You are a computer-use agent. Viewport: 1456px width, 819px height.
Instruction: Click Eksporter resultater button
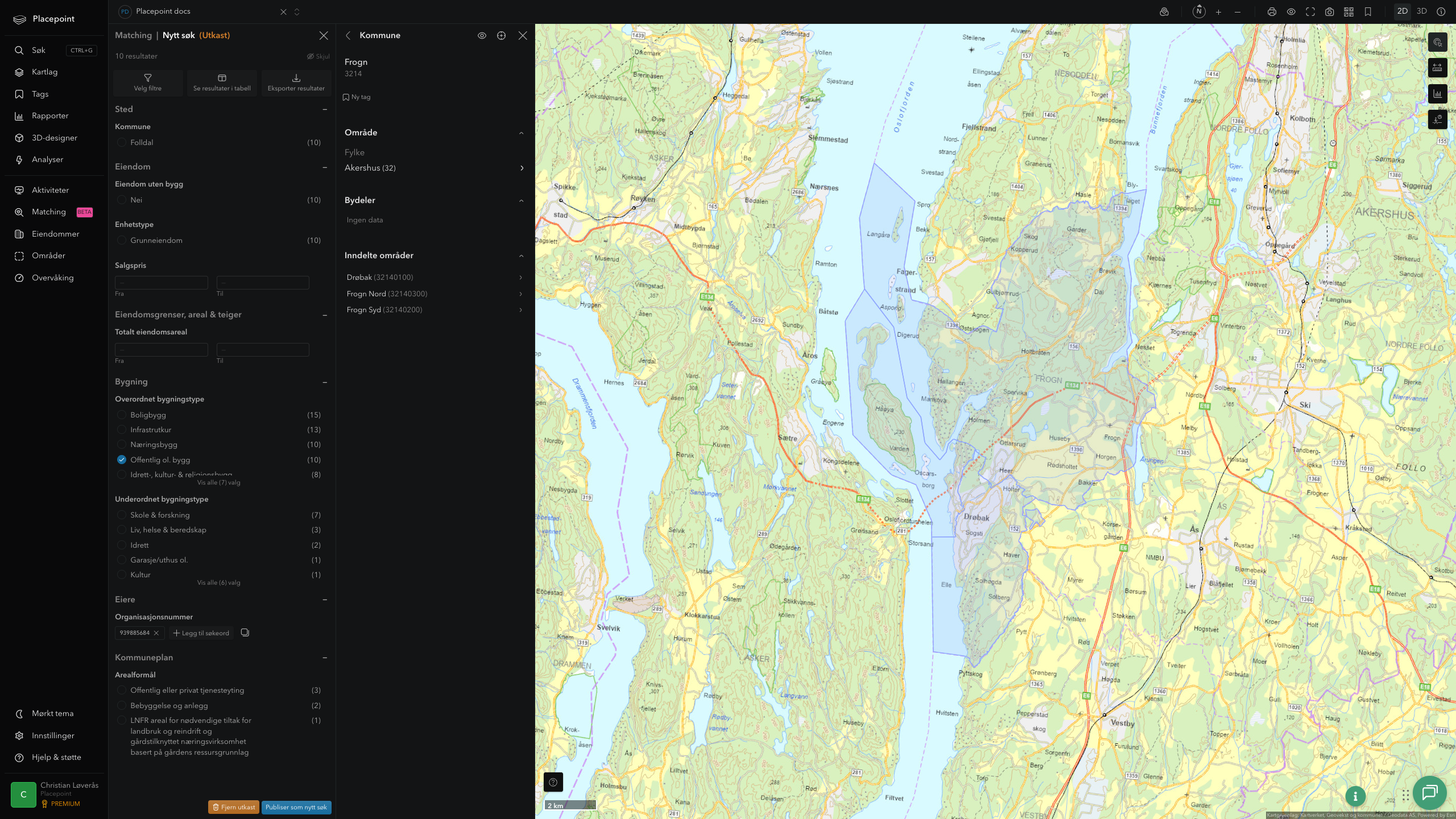click(296, 82)
